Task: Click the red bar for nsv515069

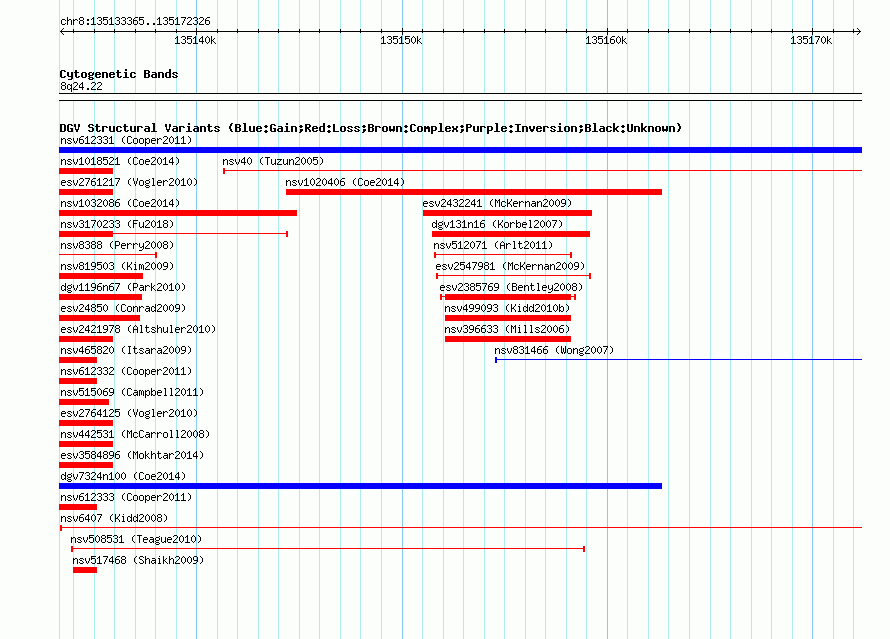Action: pyautogui.click(x=84, y=402)
